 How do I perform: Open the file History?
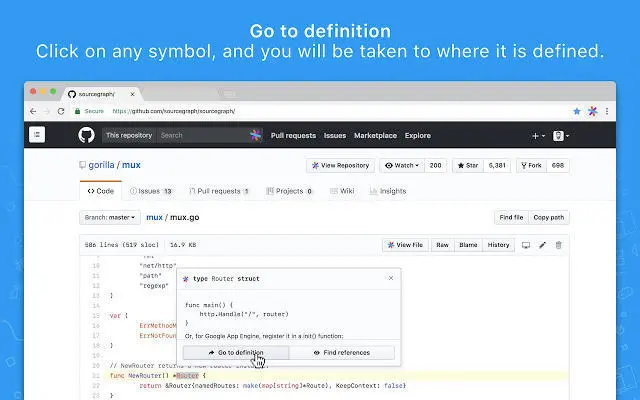[x=498, y=245]
